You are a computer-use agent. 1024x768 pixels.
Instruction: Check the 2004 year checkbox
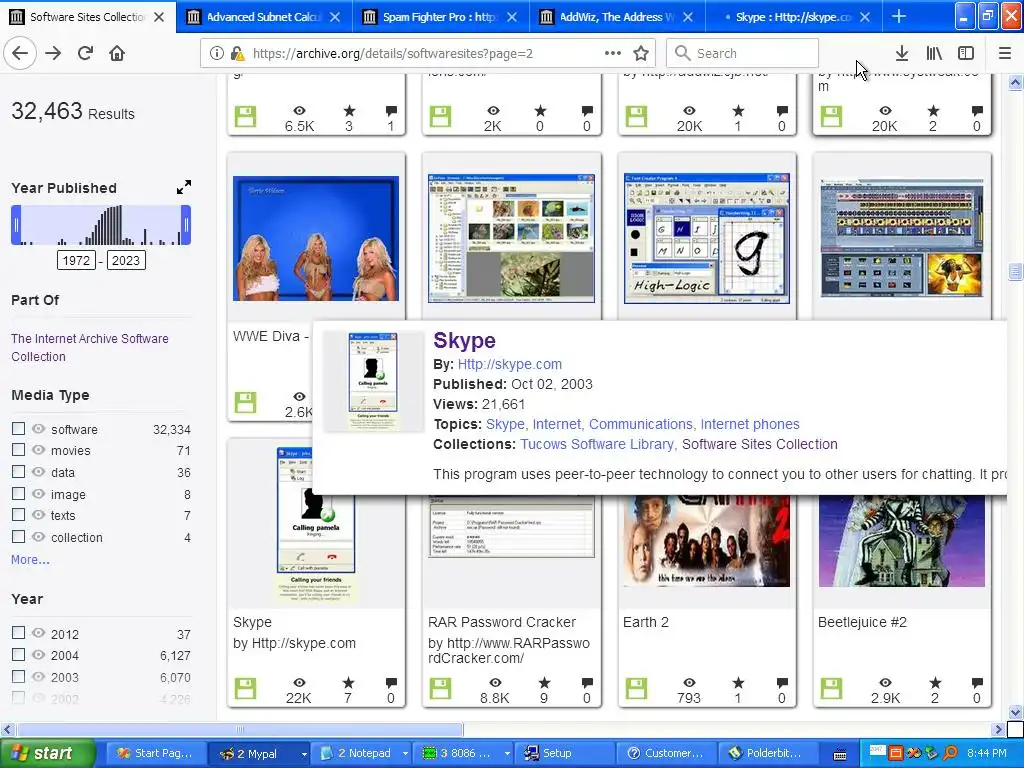(18, 654)
